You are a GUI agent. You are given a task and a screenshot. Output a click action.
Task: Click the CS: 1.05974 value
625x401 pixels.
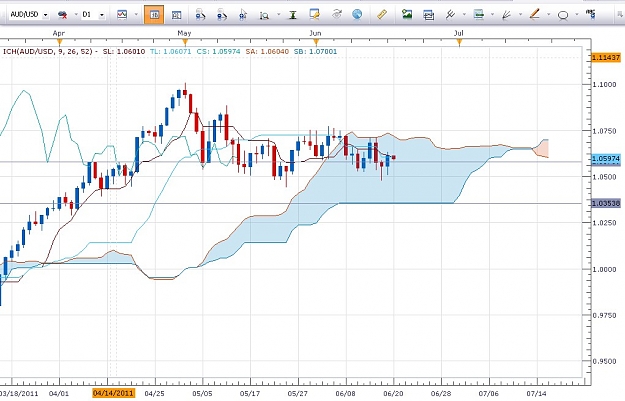[218, 51]
